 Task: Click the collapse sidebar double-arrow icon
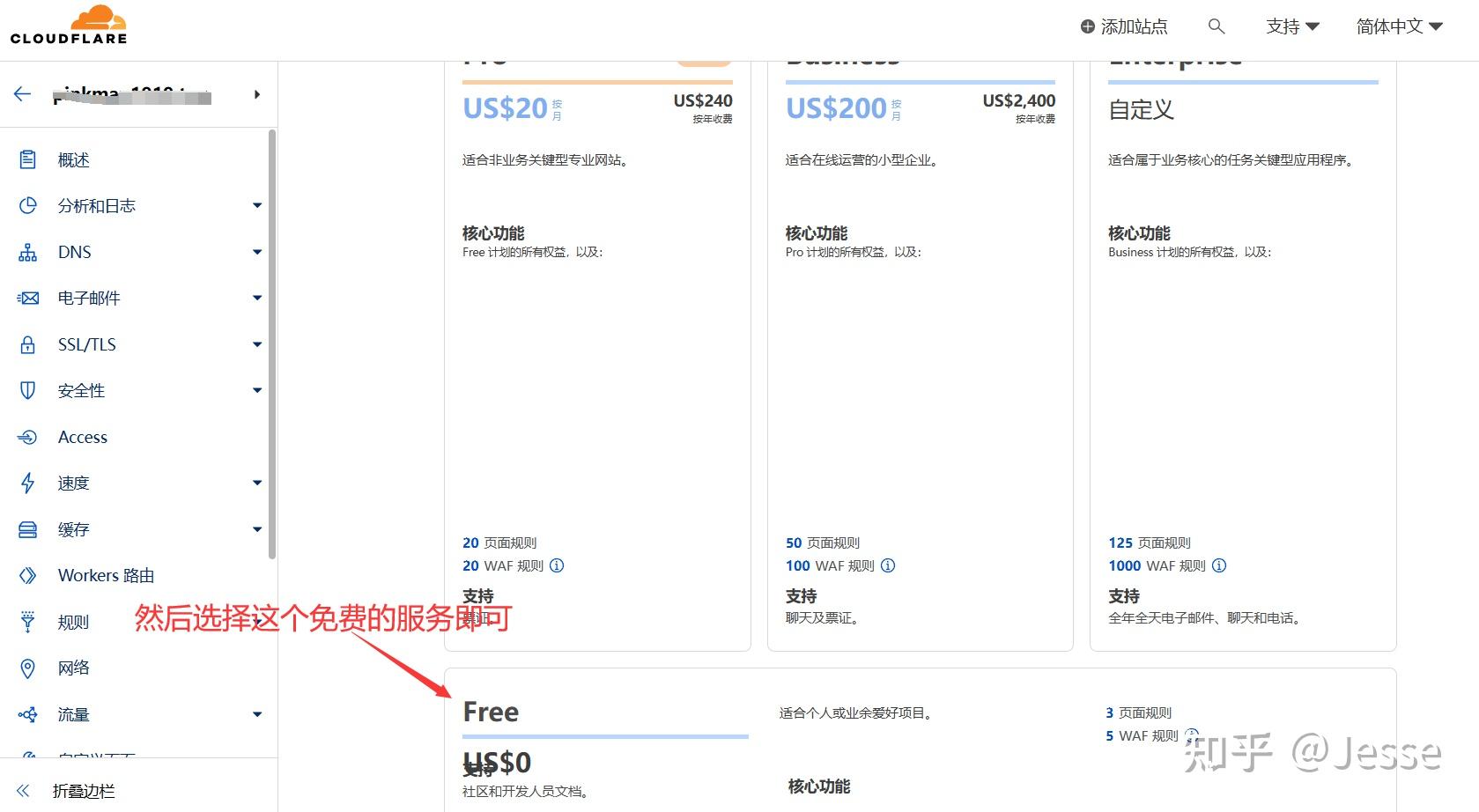coord(24,790)
